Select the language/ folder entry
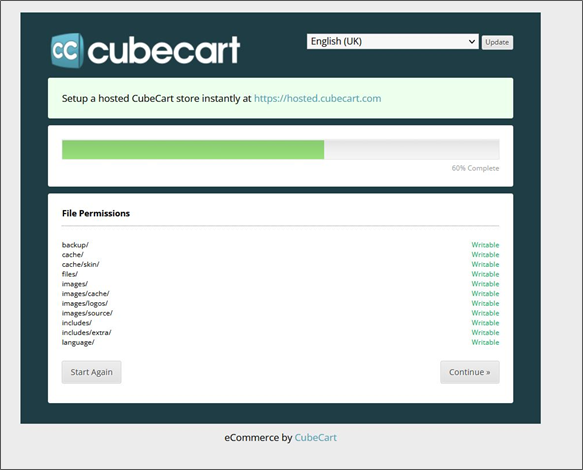Image resolution: width=583 pixels, height=470 pixels. (x=78, y=342)
